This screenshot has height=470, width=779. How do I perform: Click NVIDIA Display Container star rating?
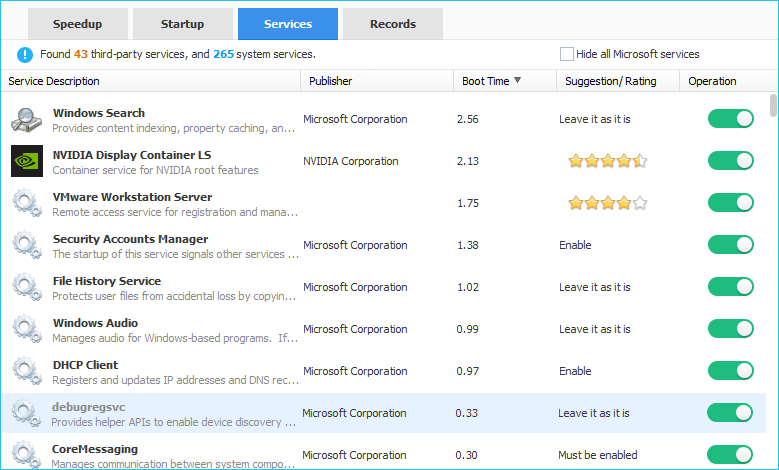pyautogui.click(x=608, y=161)
